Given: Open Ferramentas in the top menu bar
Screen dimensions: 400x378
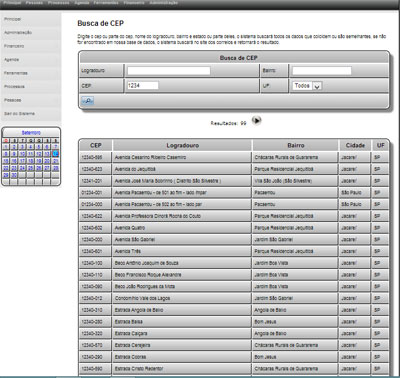Looking at the screenshot, I should (x=106, y=3).
